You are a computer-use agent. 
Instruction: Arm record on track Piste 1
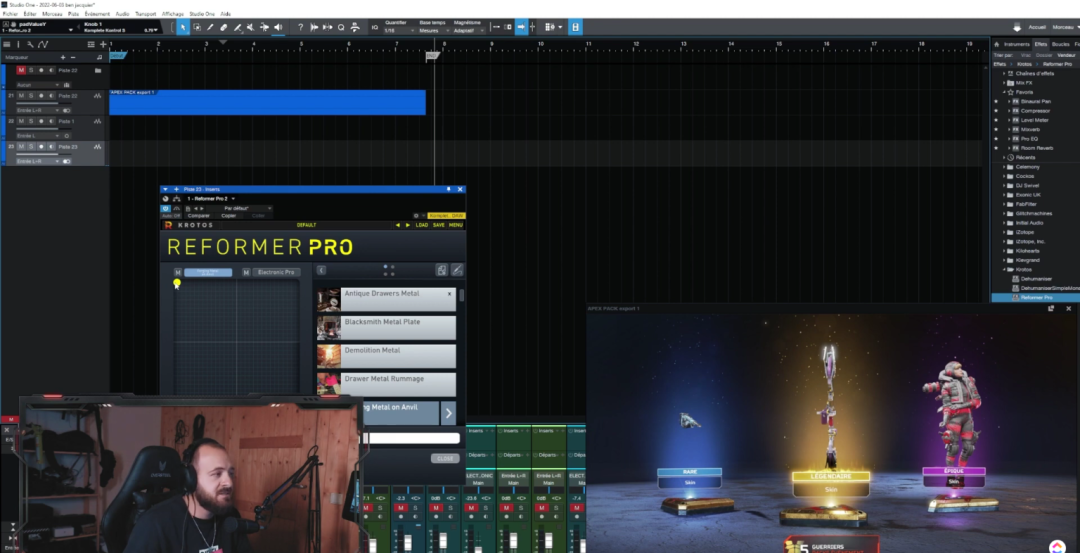coord(41,121)
